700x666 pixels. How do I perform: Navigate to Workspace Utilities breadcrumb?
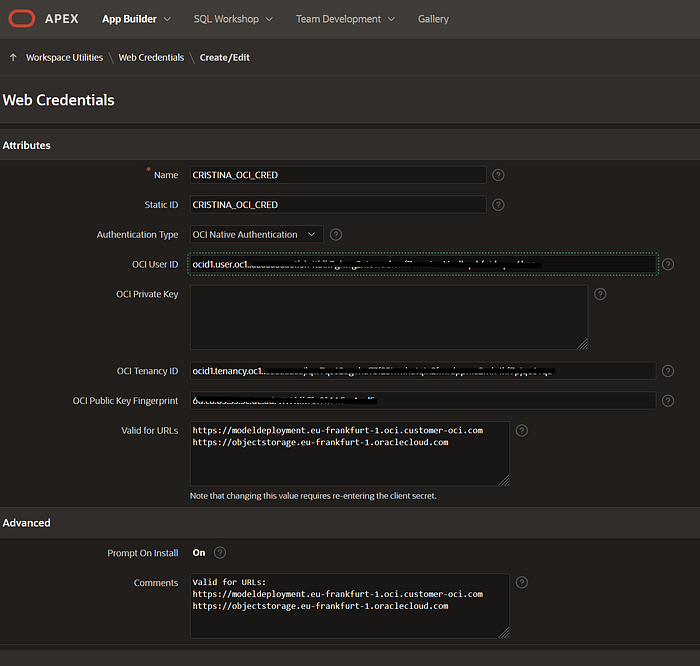(x=64, y=58)
